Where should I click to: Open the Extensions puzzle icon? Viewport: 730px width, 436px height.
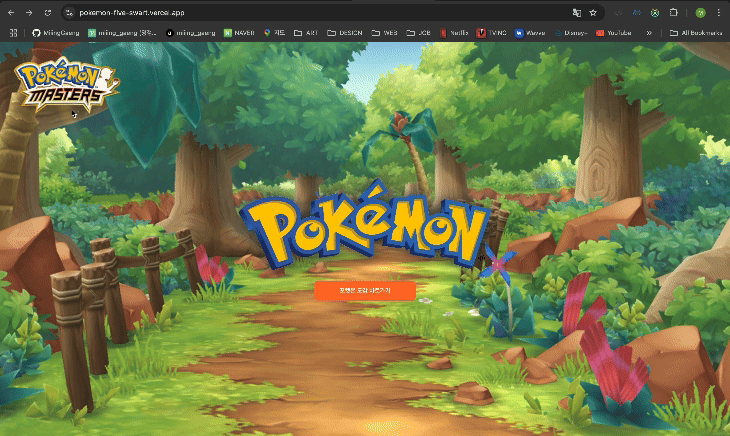click(673, 13)
